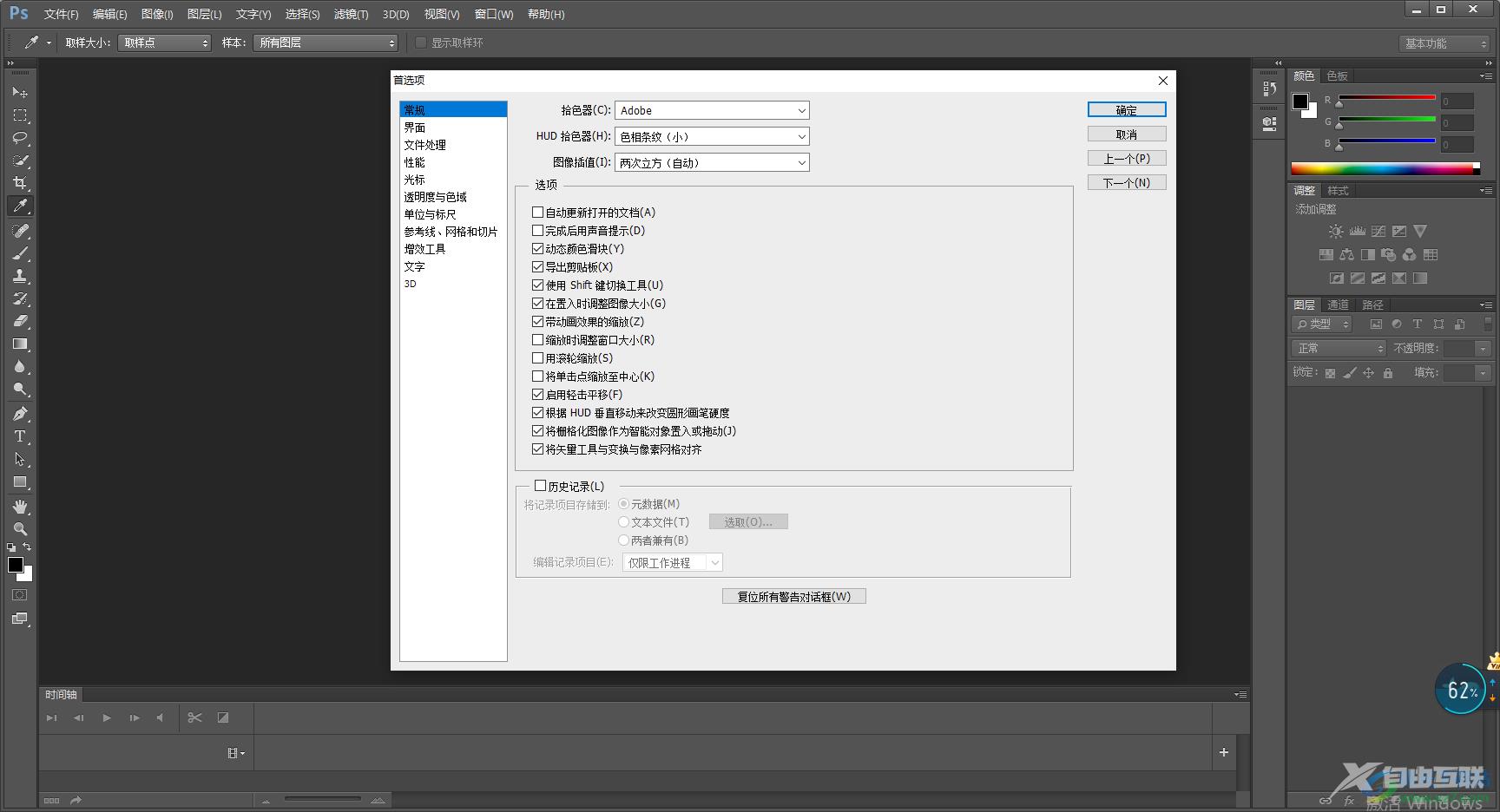Select the Quick Selection tool
Viewport: 1500px width, 812px height.
[x=20, y=160]
